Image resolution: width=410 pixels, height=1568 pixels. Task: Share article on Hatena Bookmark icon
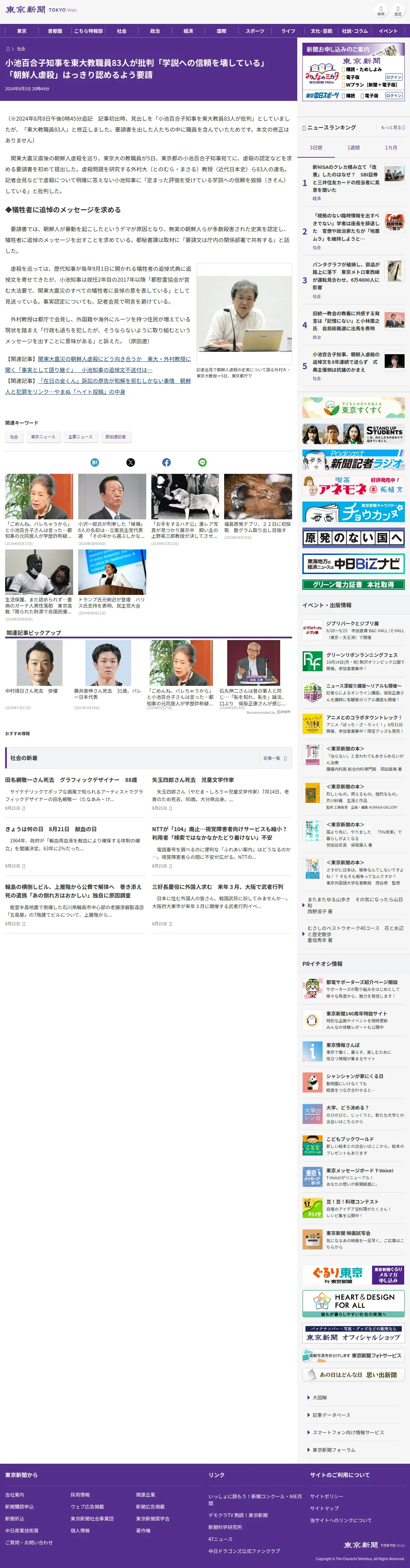coord(94,463)
